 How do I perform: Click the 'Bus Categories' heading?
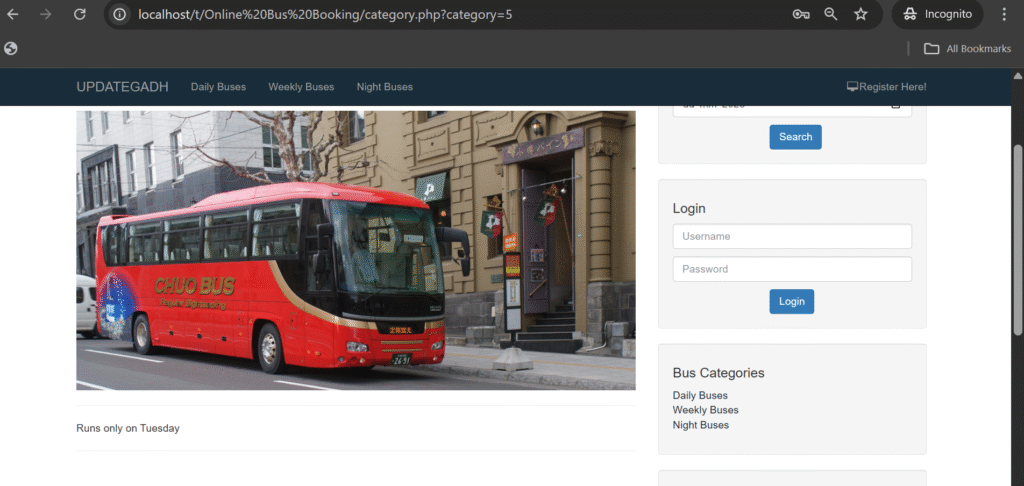[718, 373]
